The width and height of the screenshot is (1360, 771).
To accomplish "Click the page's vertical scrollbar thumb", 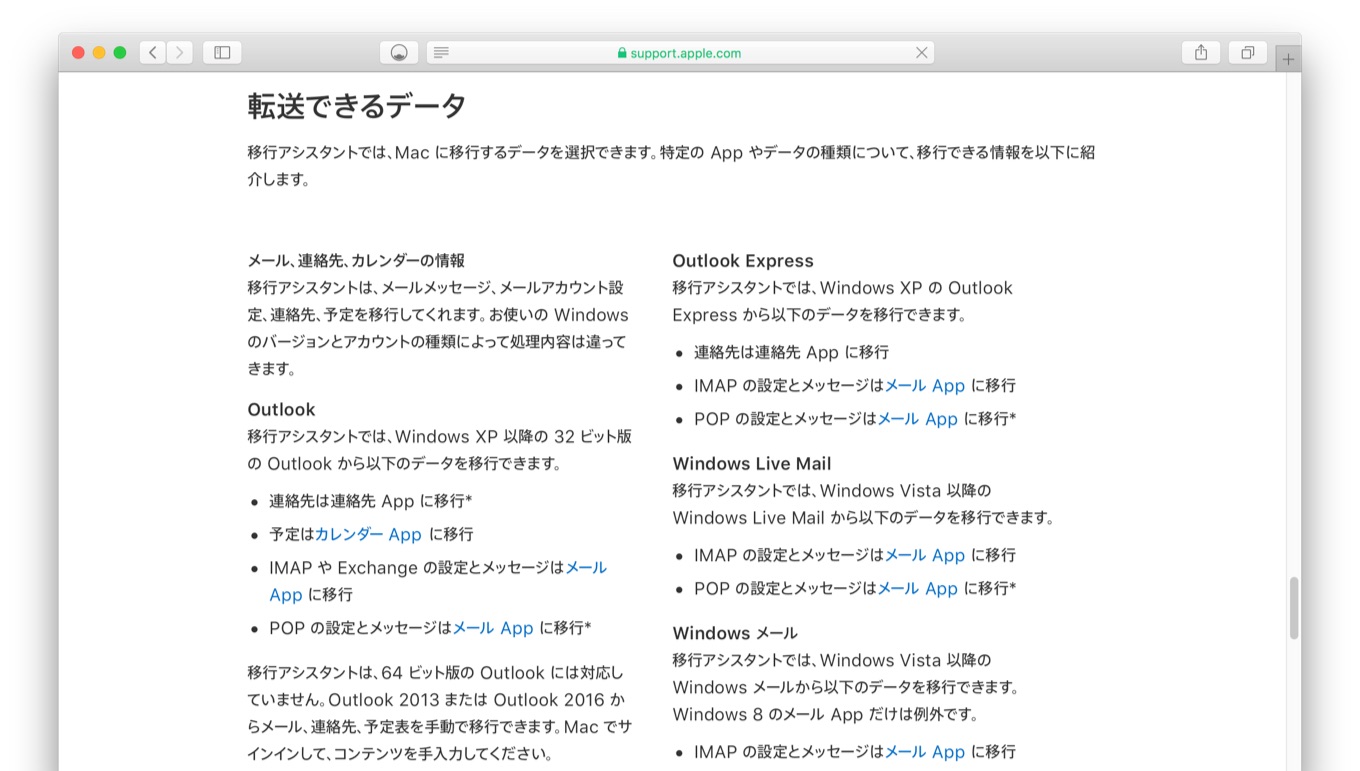I will tap(1293, 607).
